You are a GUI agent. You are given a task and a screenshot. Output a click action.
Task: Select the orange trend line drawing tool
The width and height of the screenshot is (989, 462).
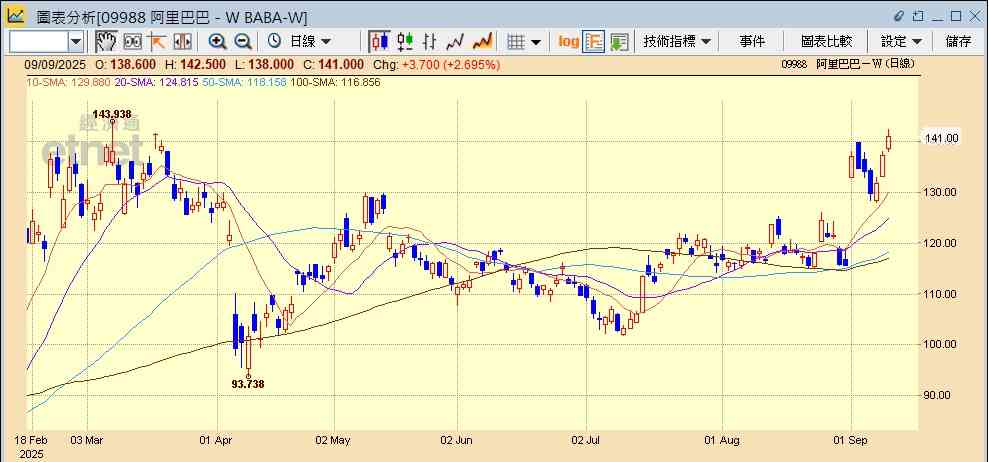[x=157, y=42]
